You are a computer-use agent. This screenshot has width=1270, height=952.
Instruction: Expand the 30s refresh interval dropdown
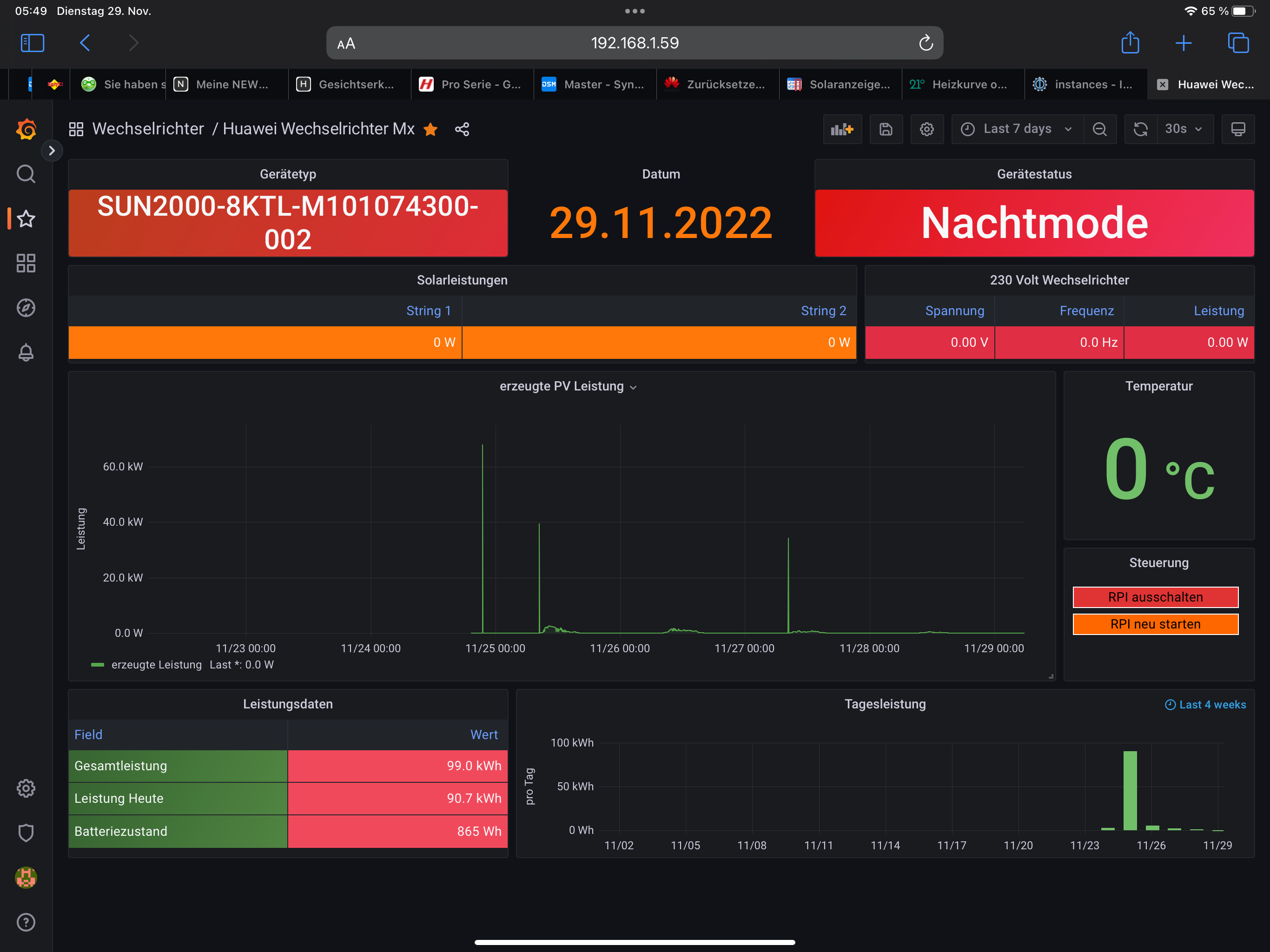pyautogui.click(x=1183, y=129)
